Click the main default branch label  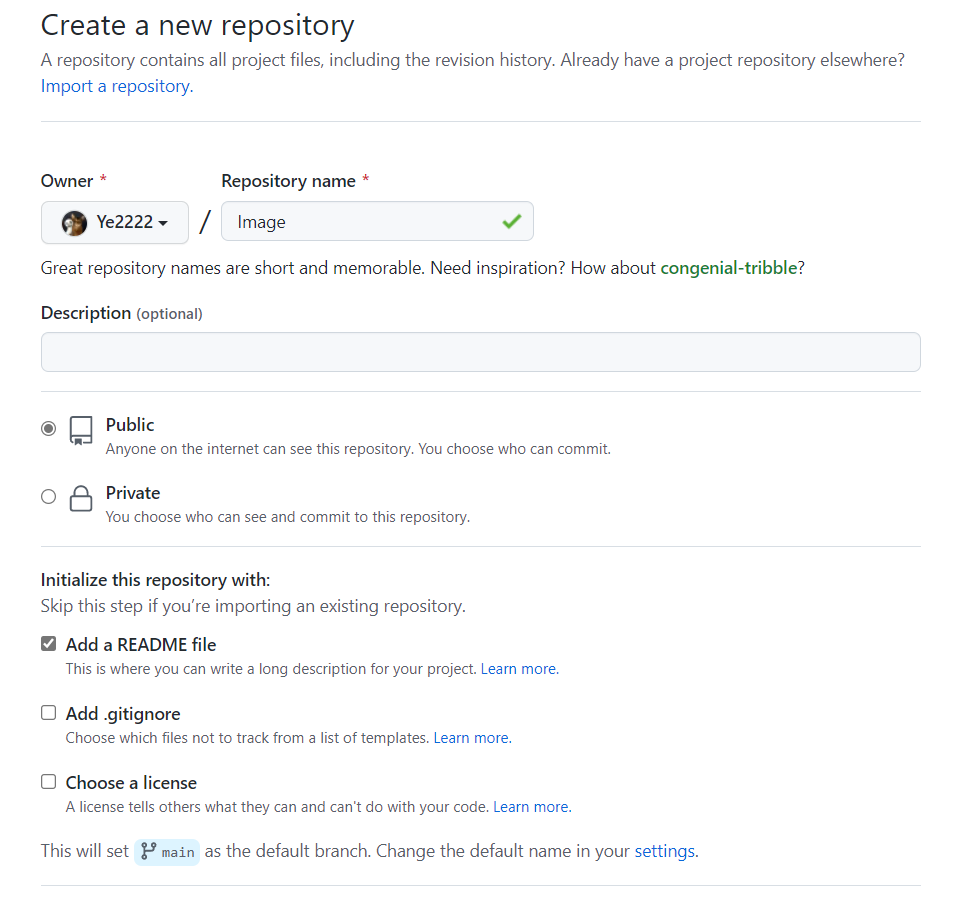tap(178, 852)
